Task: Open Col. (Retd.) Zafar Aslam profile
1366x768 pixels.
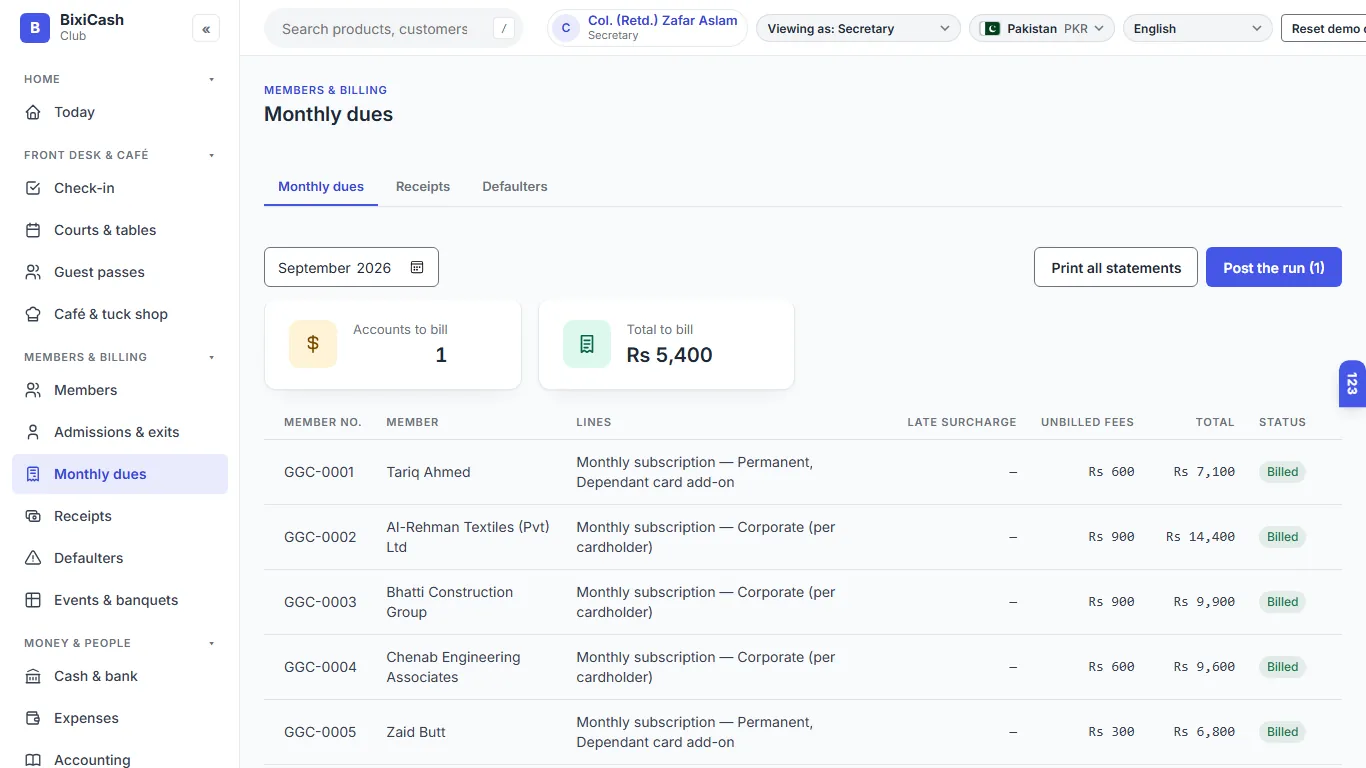Action: coord(647,28)
